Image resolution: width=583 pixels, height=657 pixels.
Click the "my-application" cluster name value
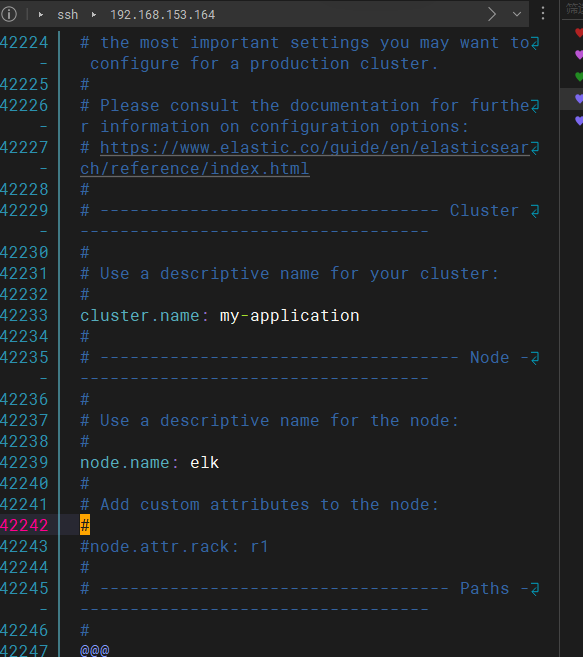290,316
